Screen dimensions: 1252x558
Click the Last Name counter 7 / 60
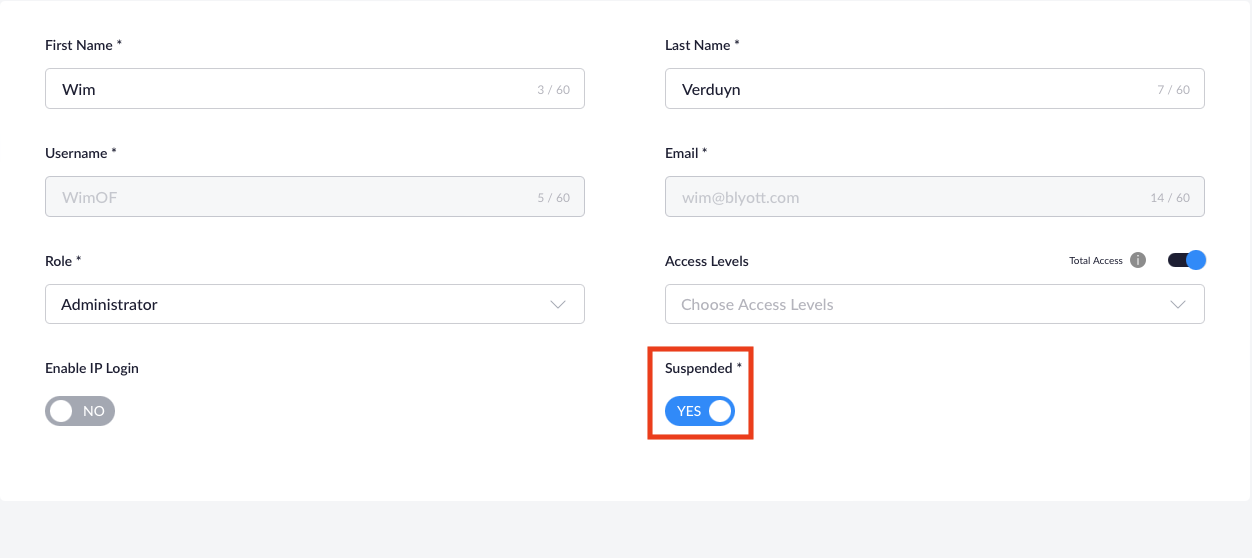pyautogui.click(x=1173, y=90)
